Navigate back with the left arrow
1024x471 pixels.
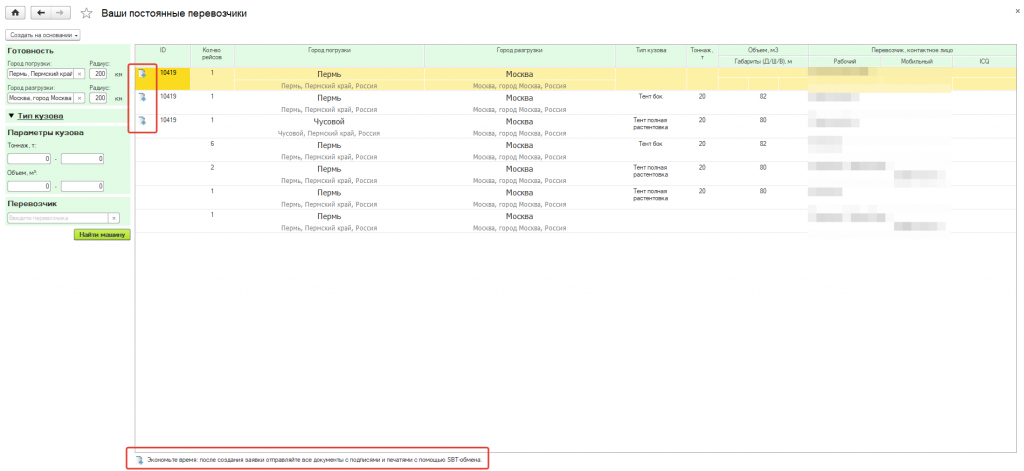click(40, 13)
